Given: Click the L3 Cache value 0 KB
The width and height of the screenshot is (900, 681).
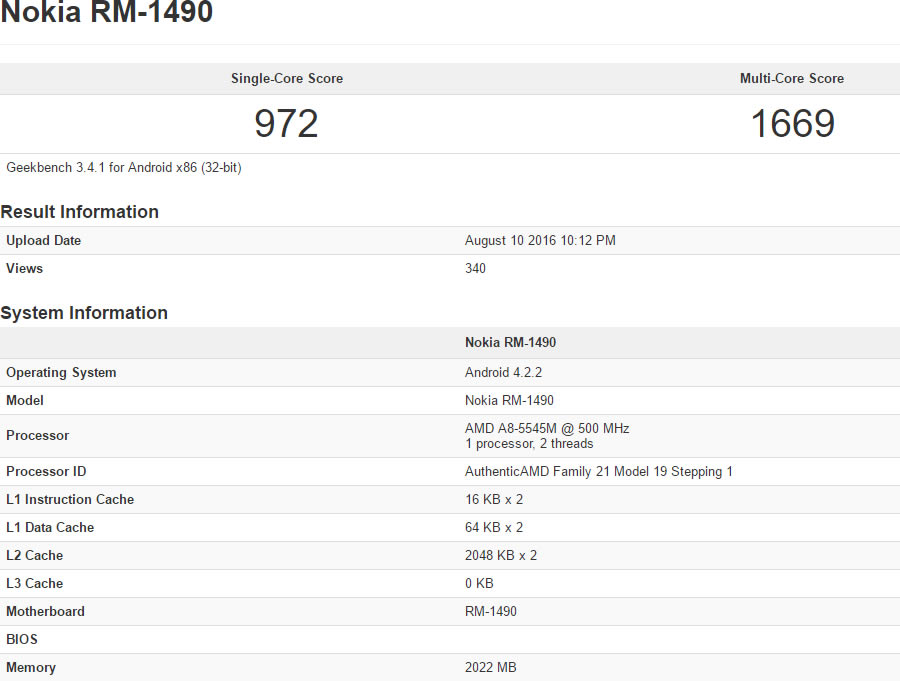Looking at the screenshot, I should tap(476, 583).
